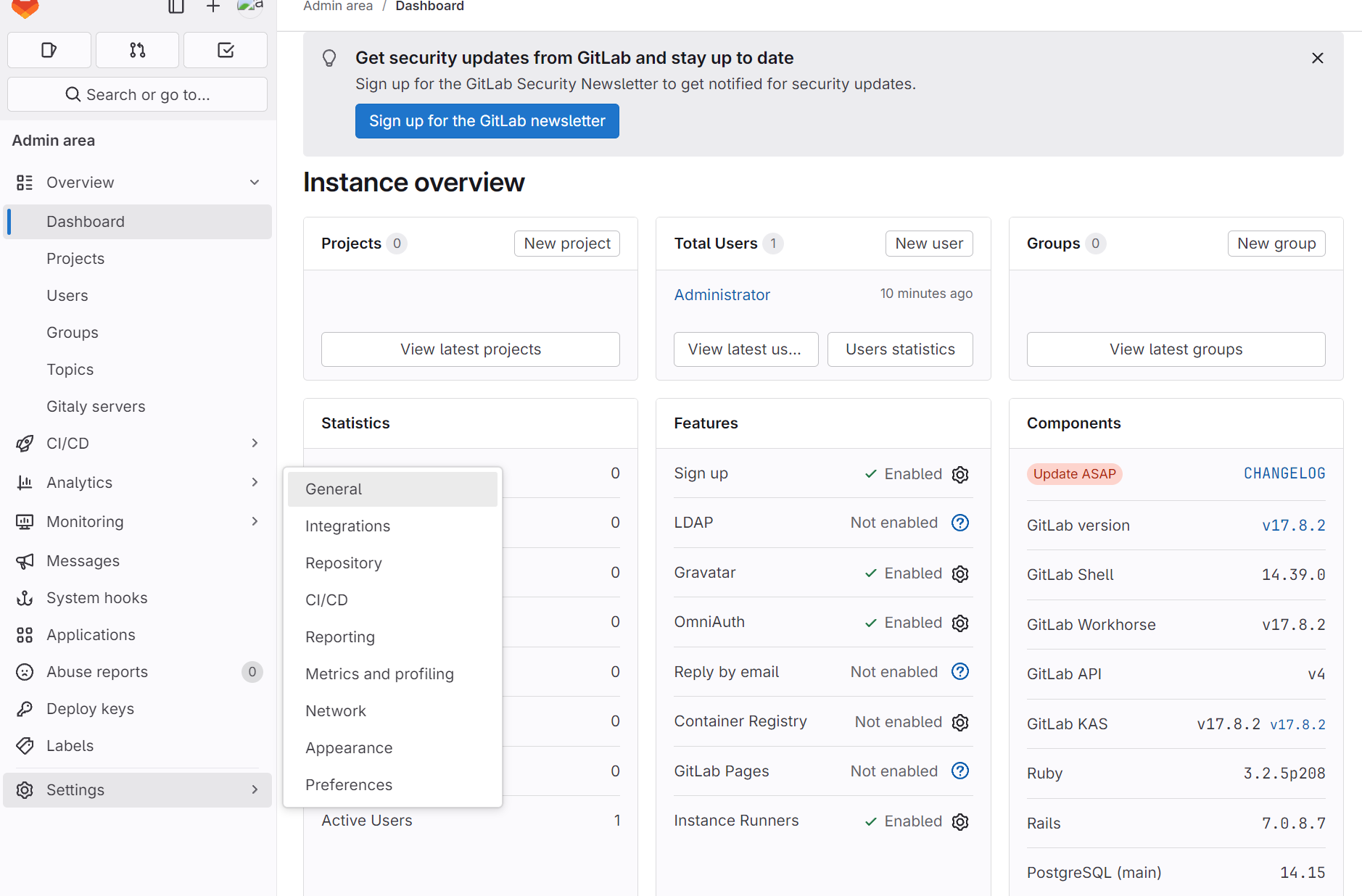1362x896 pixels.
Task: Click the Overview sidebar icon
Action: pos(25,183)
